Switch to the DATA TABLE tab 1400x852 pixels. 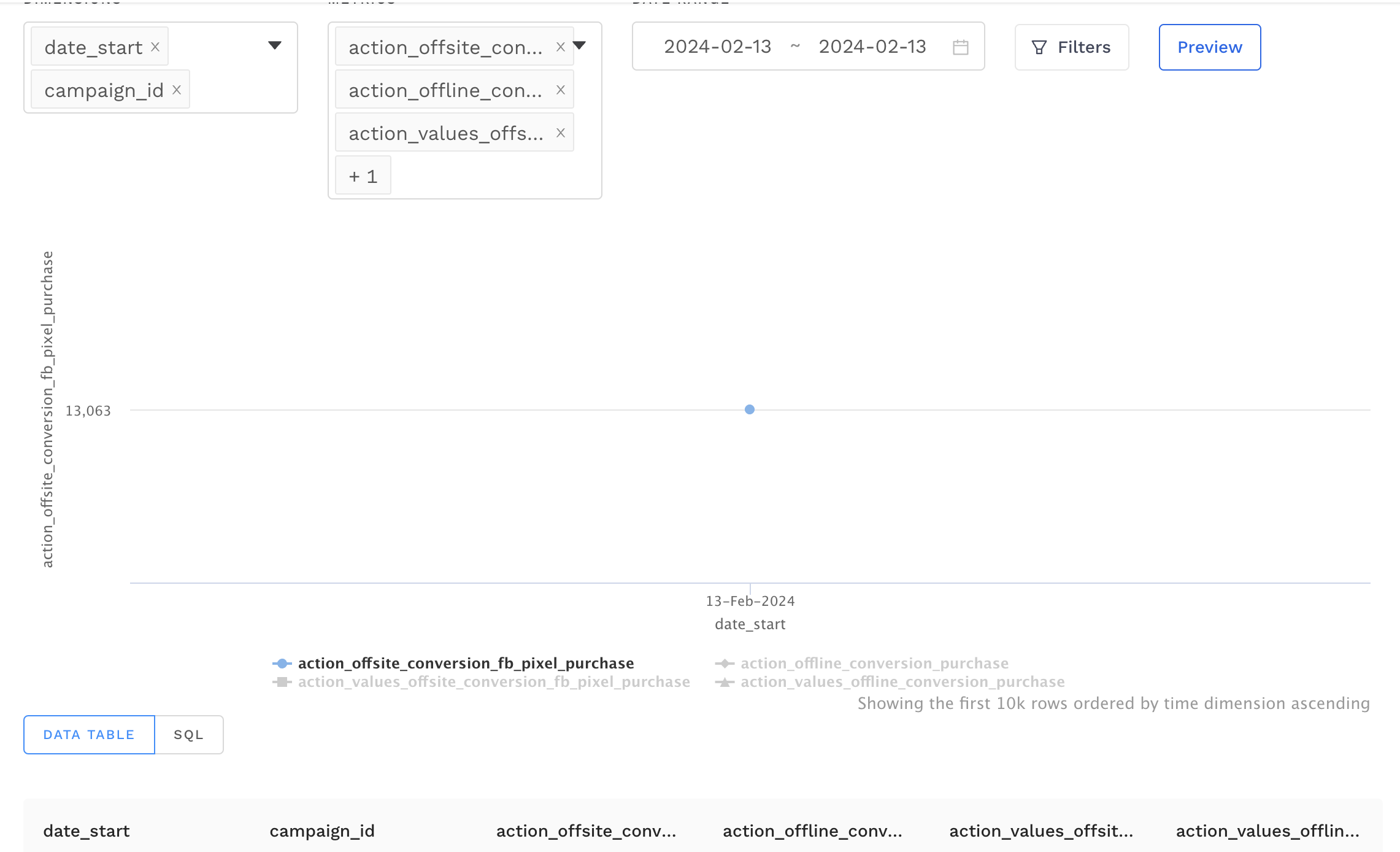tap(89, 735)
